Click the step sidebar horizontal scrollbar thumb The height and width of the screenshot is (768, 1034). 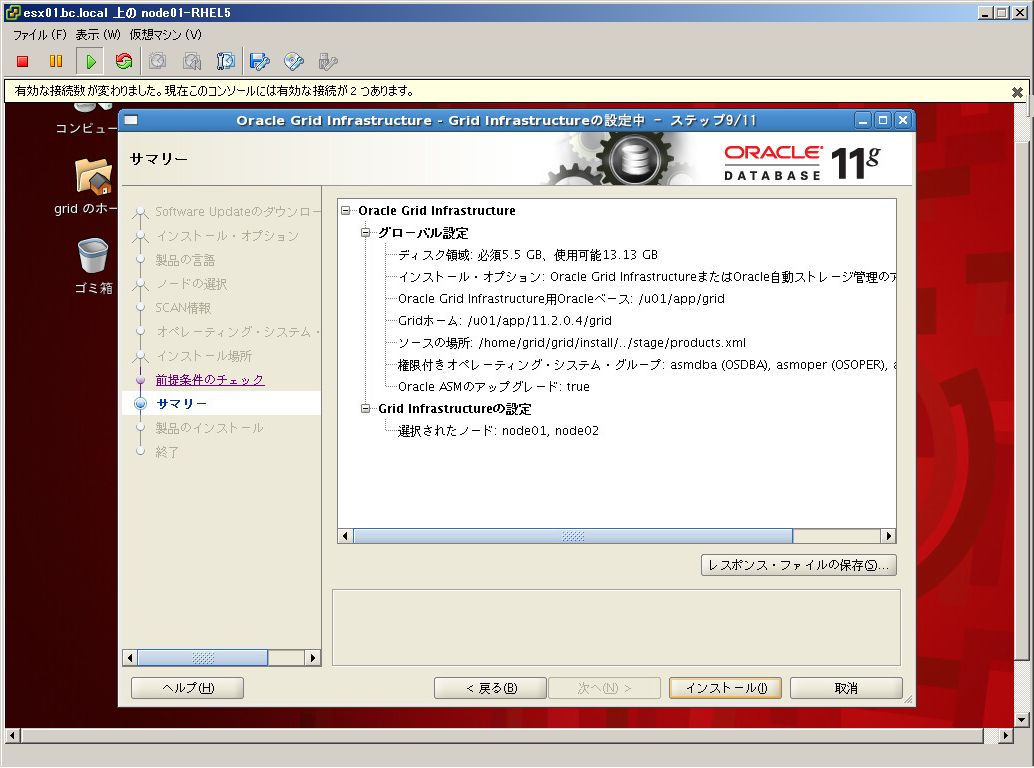click(x=202, y=657)
